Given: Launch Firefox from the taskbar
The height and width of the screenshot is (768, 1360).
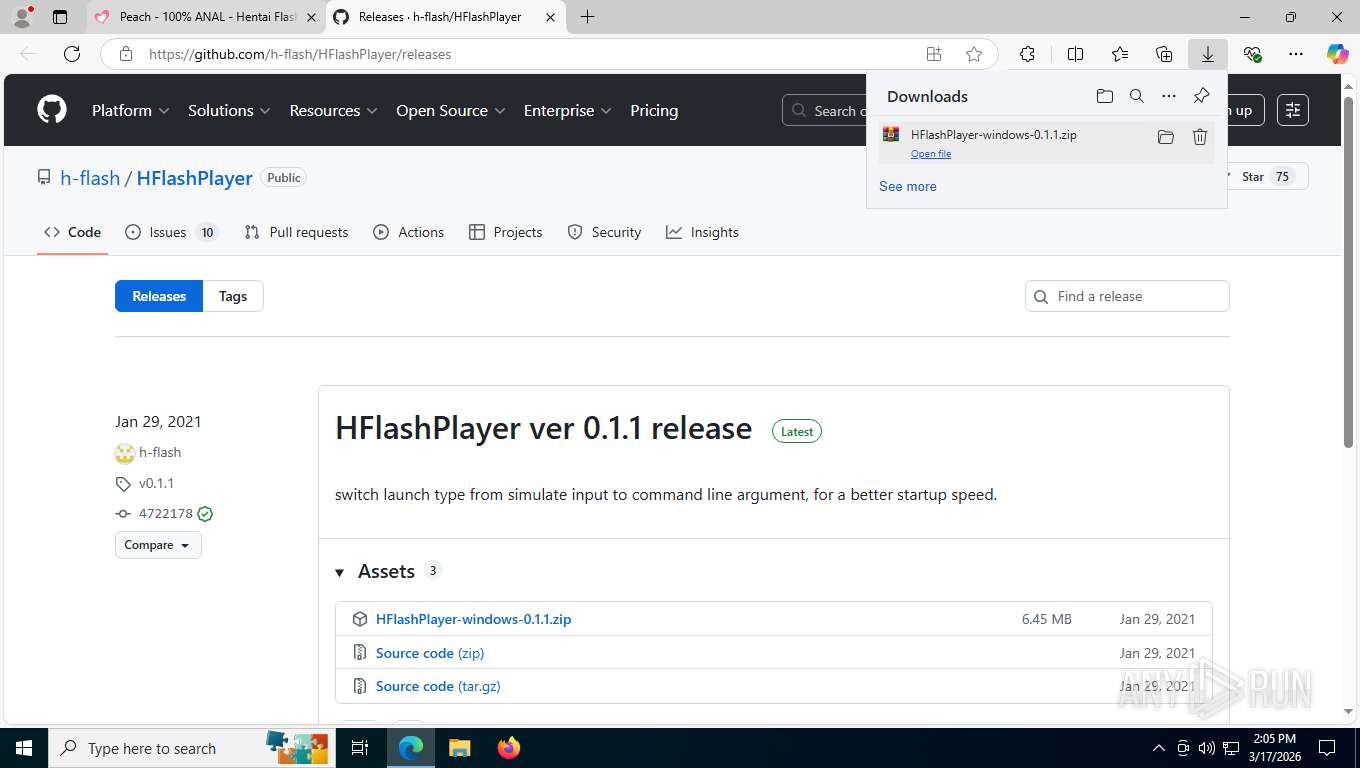Looking at the screenshot, I should pyautogui.click(x=509, y=748).
